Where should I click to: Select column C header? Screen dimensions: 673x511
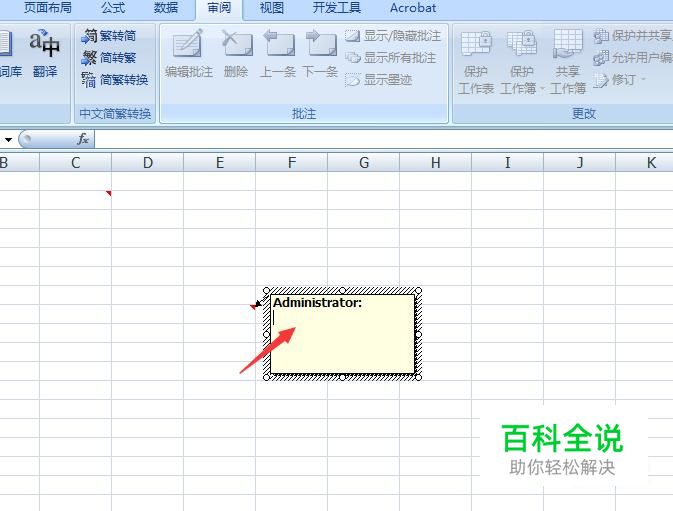click(x=76, y=163)
